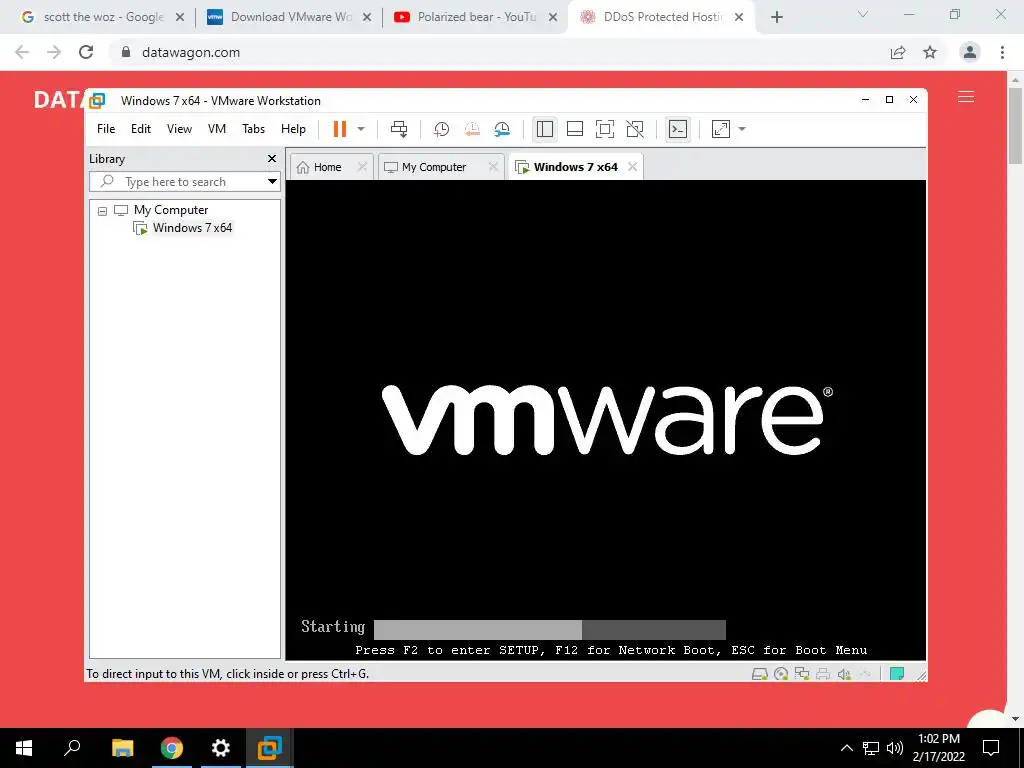Bookmark this page with star icon
The image size is (1024, 768).
pos(930,52)
